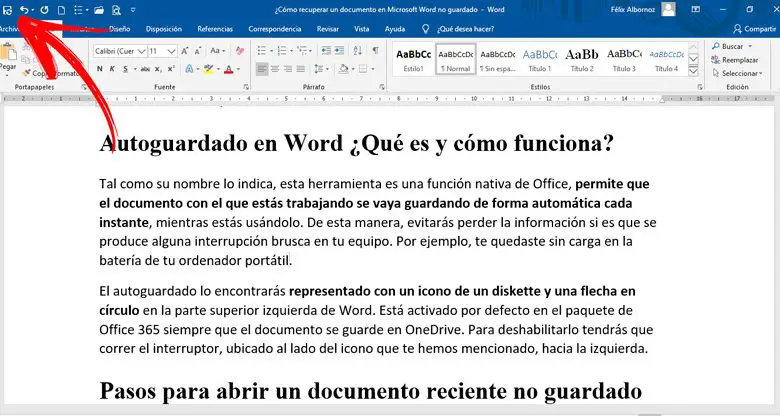Viewport: 780px width, 416px height.
Task: Click the Sort A-Z icon
Action: point(358,51)
